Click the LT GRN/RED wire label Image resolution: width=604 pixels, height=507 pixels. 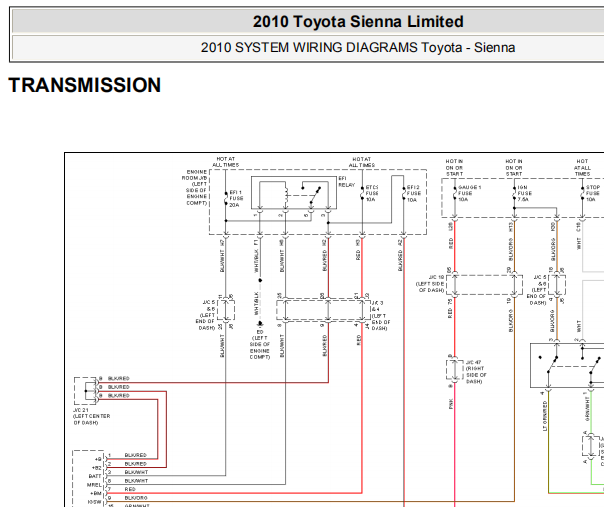(545, 416)
